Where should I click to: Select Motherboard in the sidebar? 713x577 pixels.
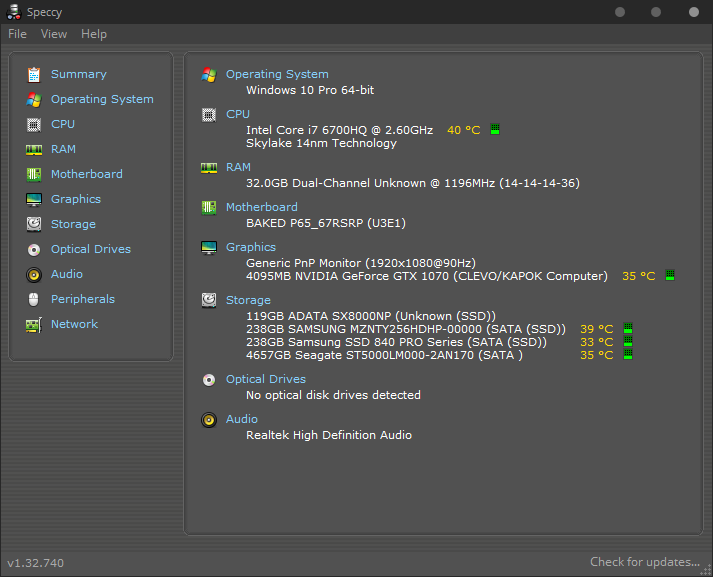click(86, 174)
